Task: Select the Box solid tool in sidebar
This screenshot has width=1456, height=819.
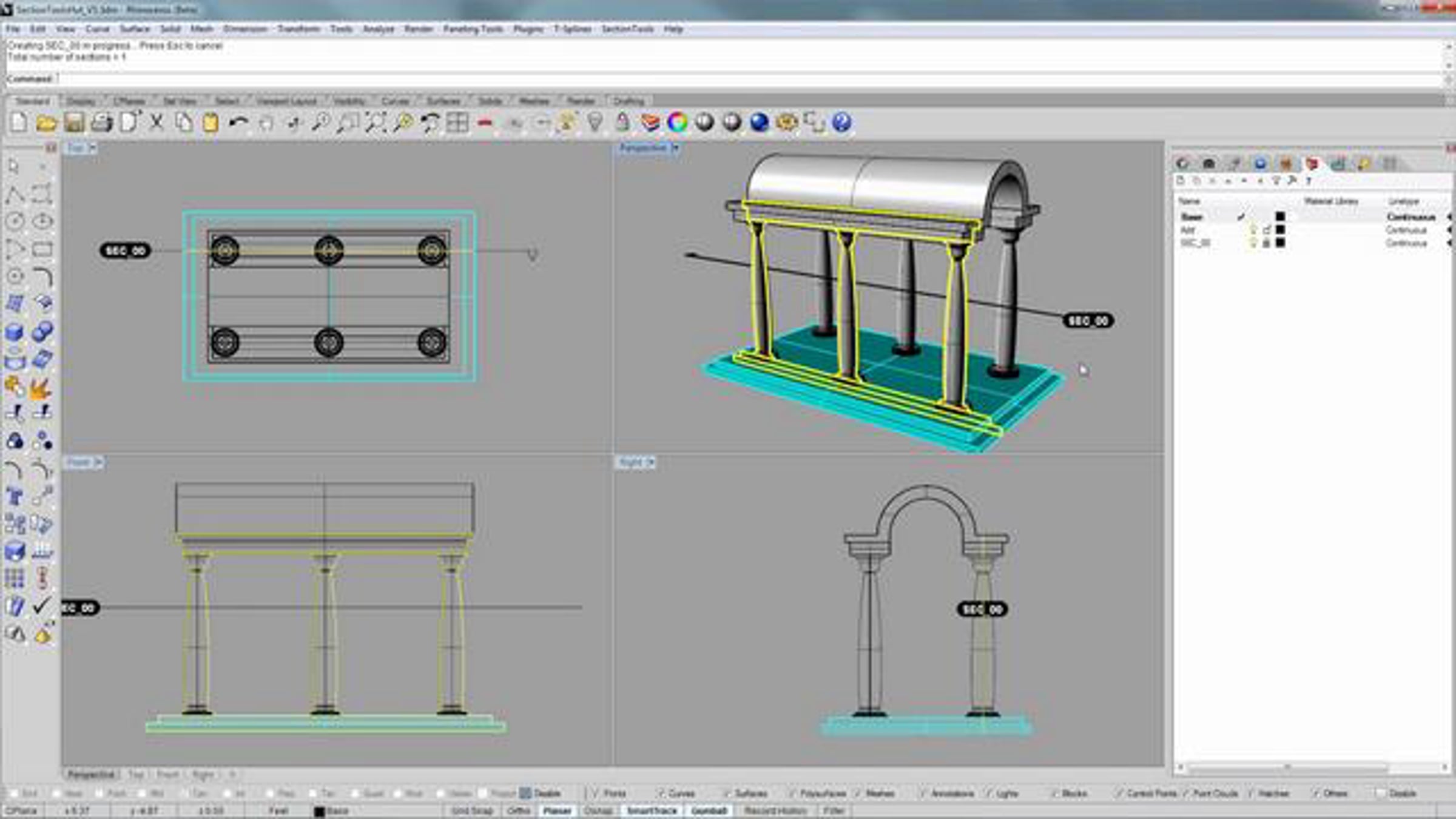Action: pyautogui.click(x=15, y=332)
